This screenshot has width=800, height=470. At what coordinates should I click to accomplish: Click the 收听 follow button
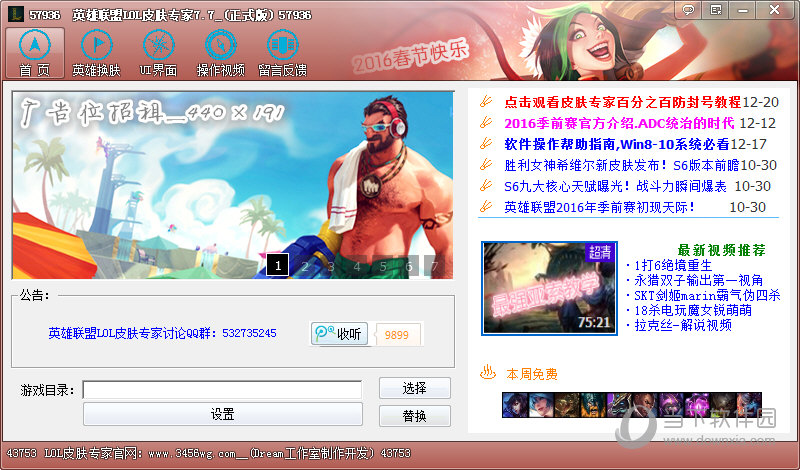tap(339, 334)
